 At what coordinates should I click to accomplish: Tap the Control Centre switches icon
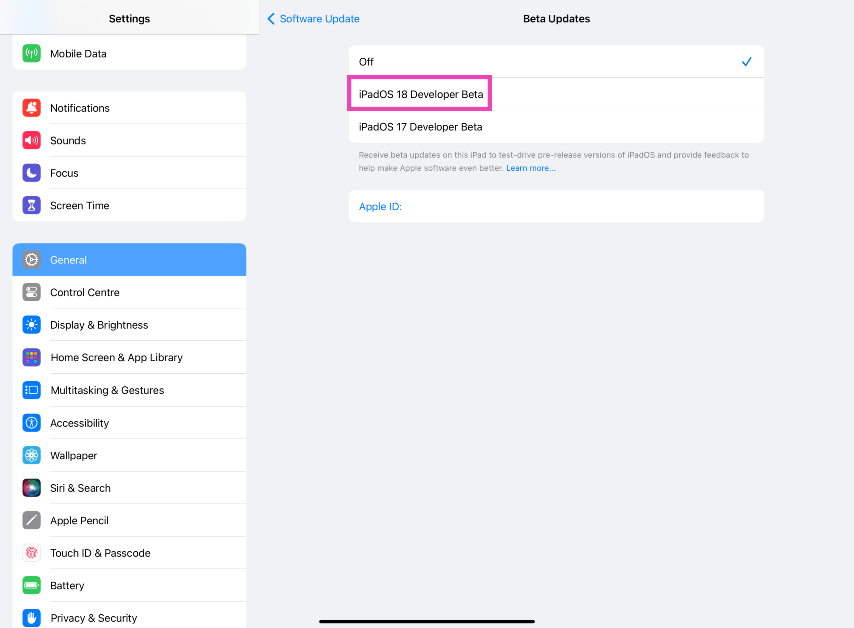point(32,293)
